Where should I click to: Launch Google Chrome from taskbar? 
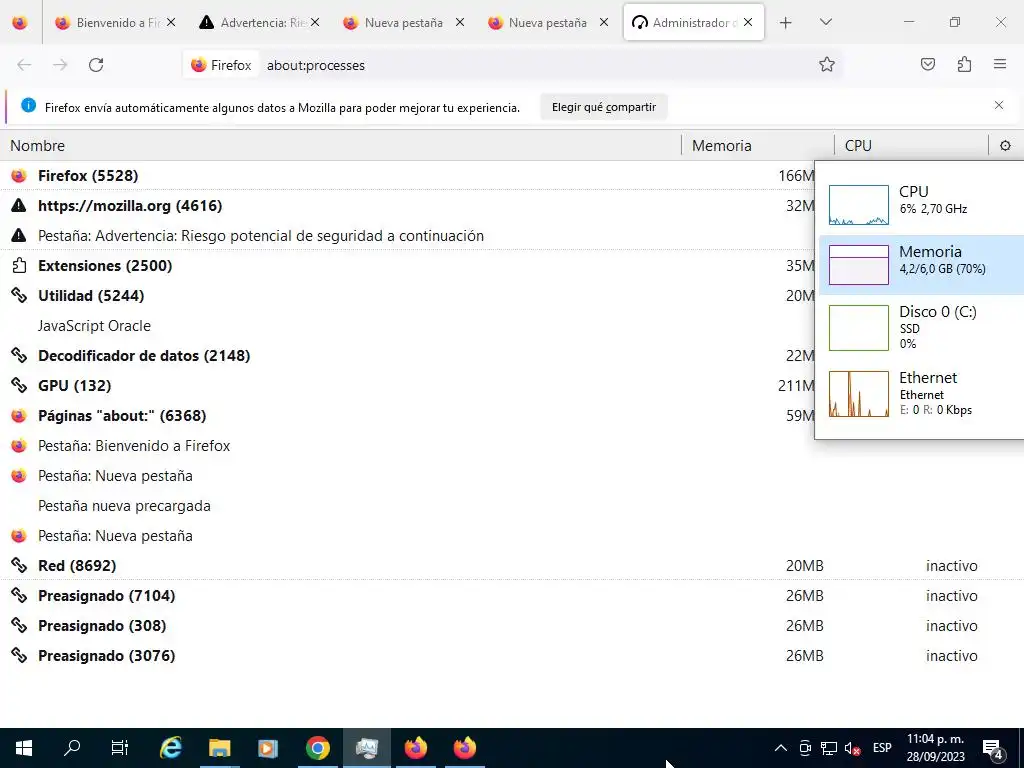click(x=317, y=748)
